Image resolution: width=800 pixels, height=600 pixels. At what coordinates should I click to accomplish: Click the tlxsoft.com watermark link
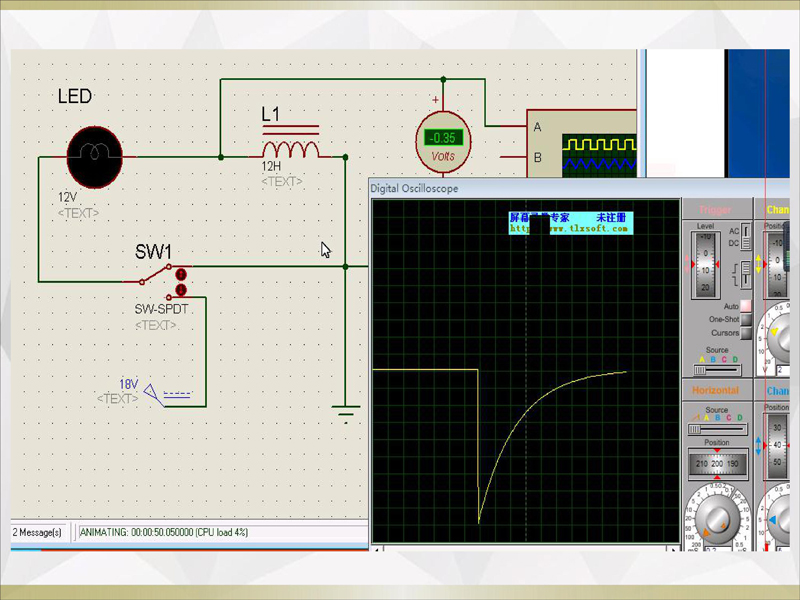[570, 229]
